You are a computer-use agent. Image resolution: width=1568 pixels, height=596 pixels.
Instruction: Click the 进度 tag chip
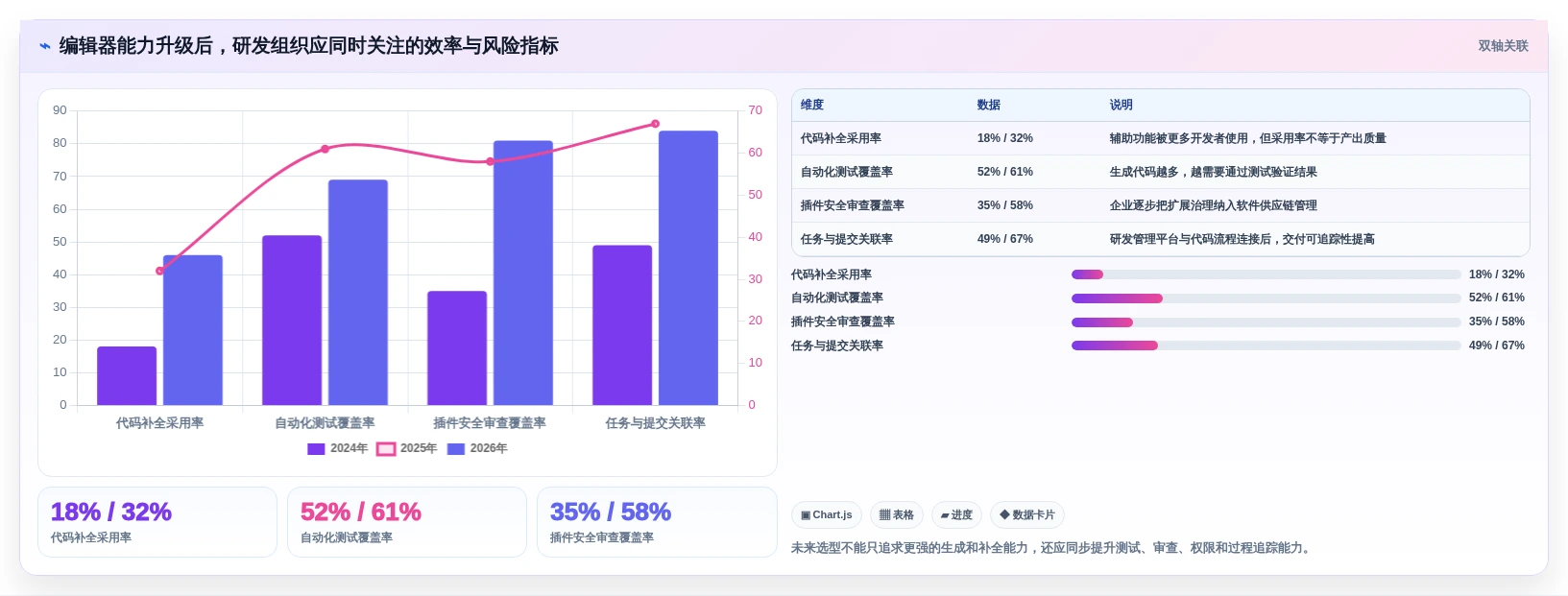point(956,515)
